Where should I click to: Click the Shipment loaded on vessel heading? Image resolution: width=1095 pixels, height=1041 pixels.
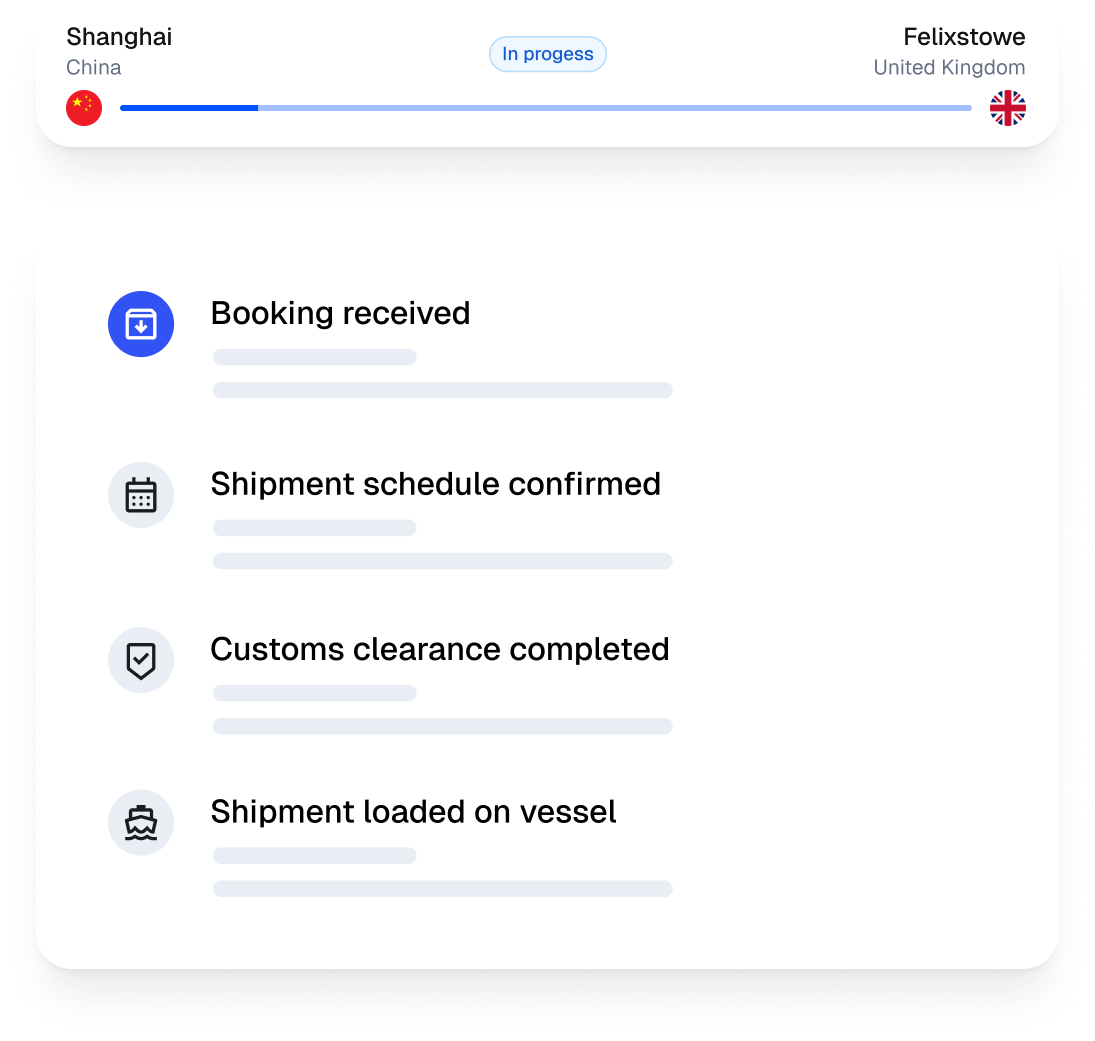413,811
